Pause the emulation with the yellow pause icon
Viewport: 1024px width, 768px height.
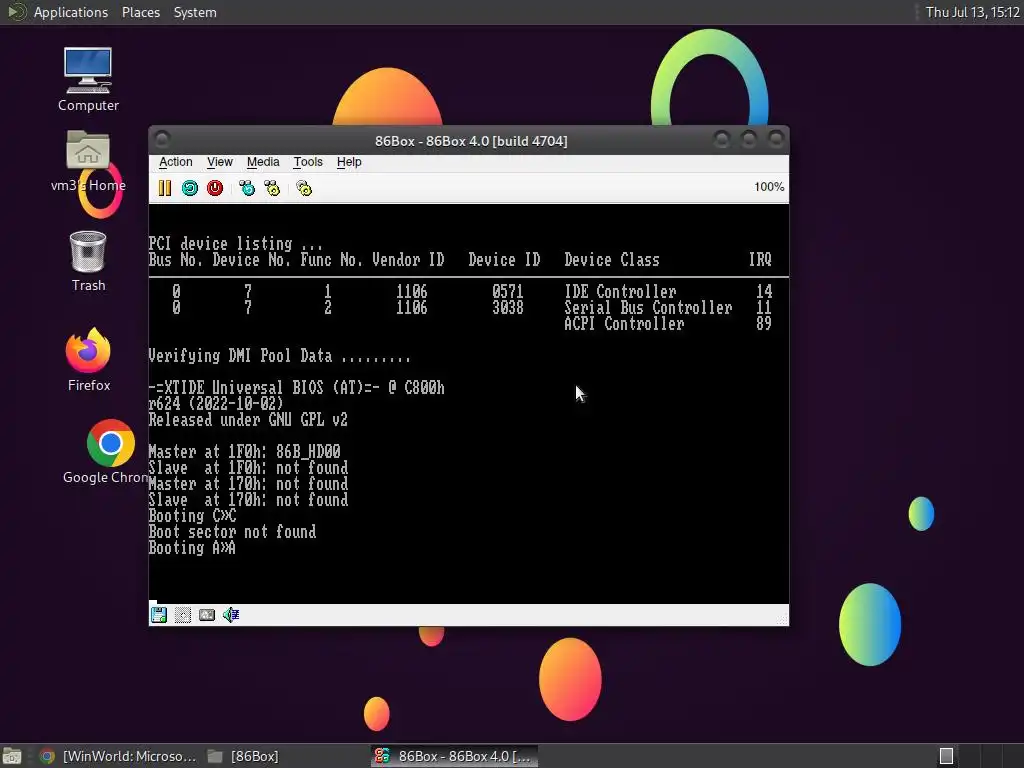165,188
